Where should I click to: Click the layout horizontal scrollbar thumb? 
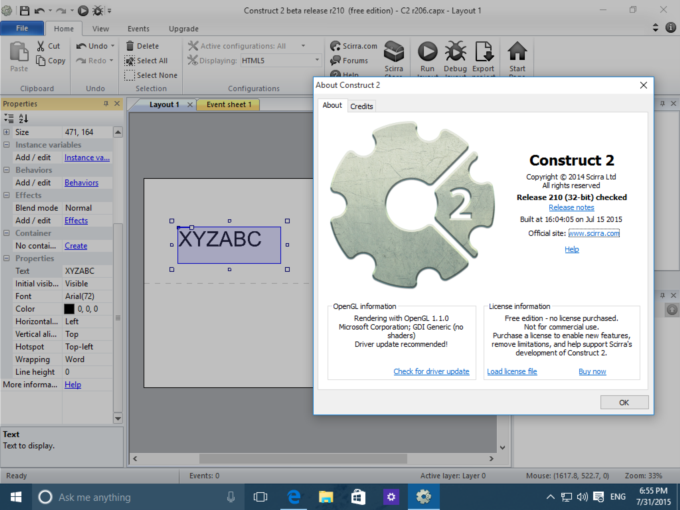[303, 458]
